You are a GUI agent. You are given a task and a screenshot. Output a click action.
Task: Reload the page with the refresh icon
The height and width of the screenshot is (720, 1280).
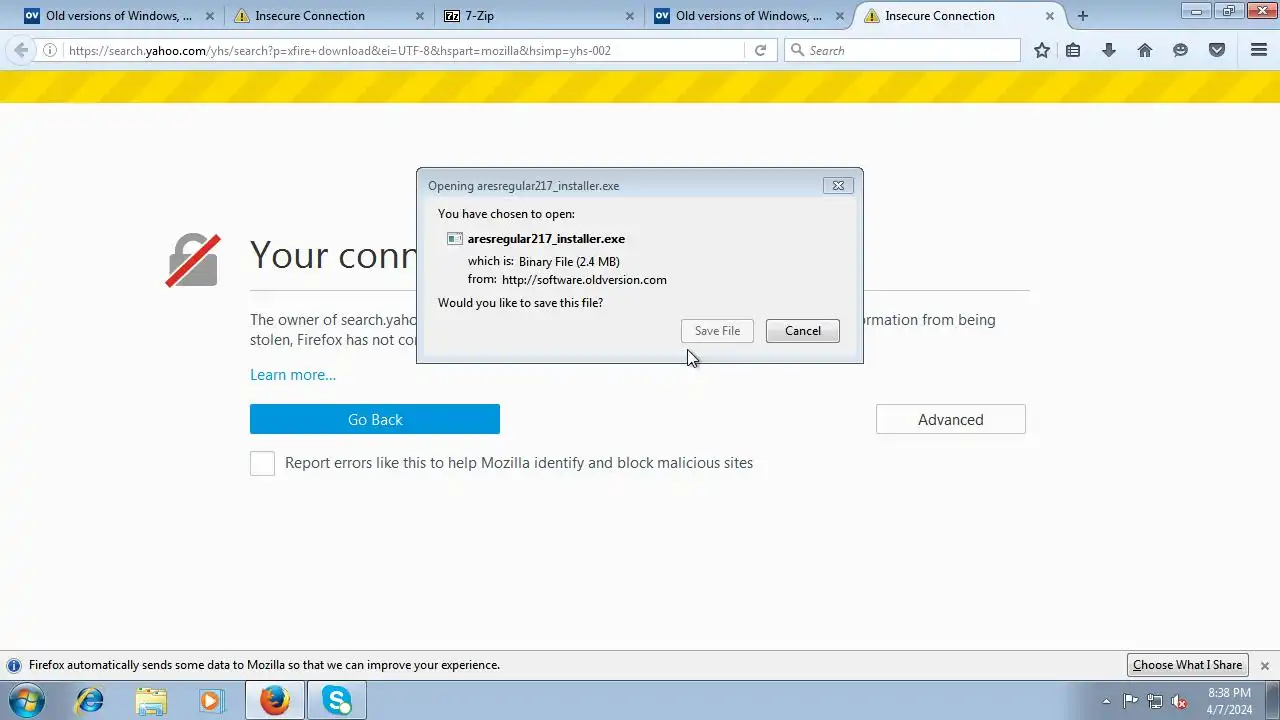click(760, 50)
